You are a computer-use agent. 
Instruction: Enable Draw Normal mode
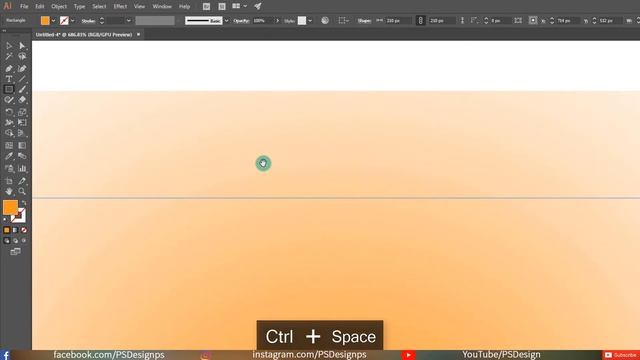coord(7,241)
